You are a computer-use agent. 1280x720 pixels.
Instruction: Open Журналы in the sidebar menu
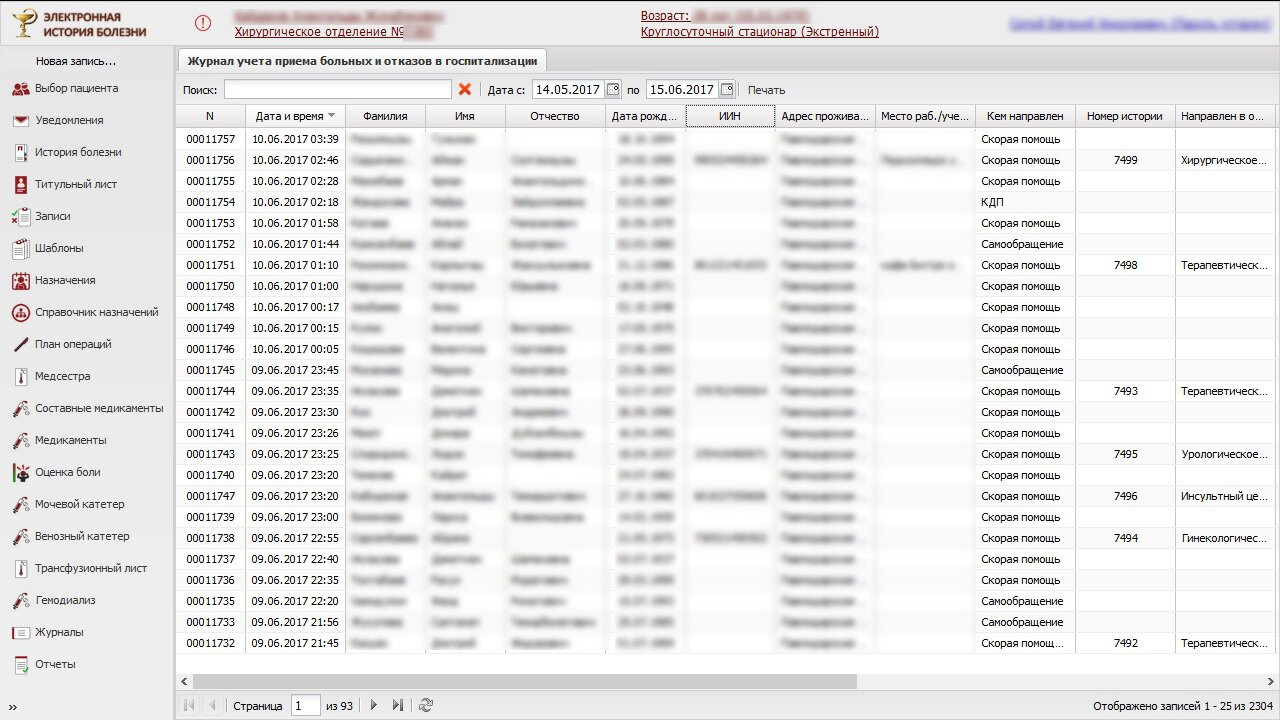[59, 633]
